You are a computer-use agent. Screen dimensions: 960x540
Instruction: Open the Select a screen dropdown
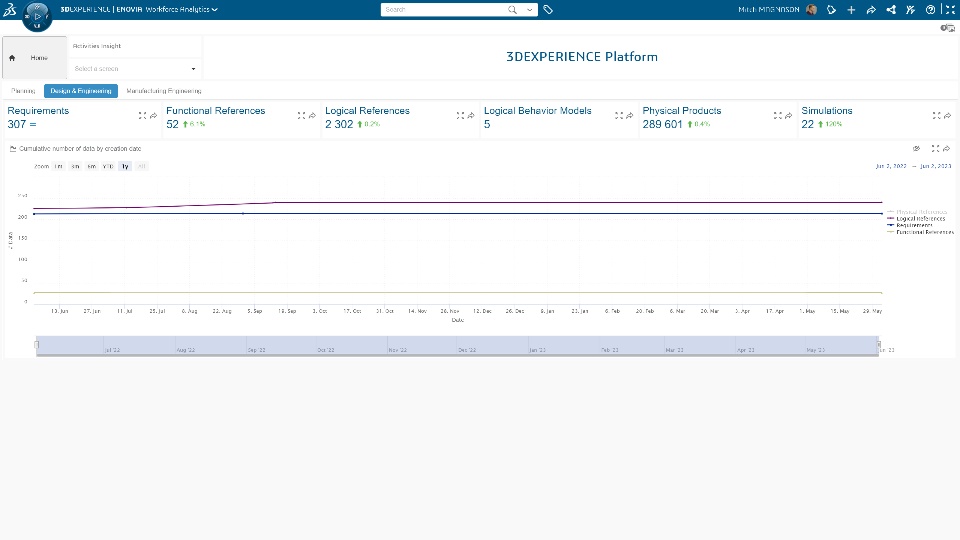135,69
